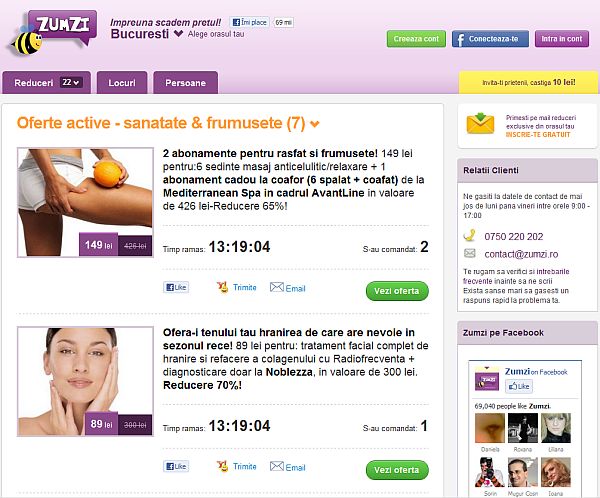Viewport: 600px width, 498px height.
Task: Click Yahoo Trimite icon under first offer
Action: pos(222,287)
